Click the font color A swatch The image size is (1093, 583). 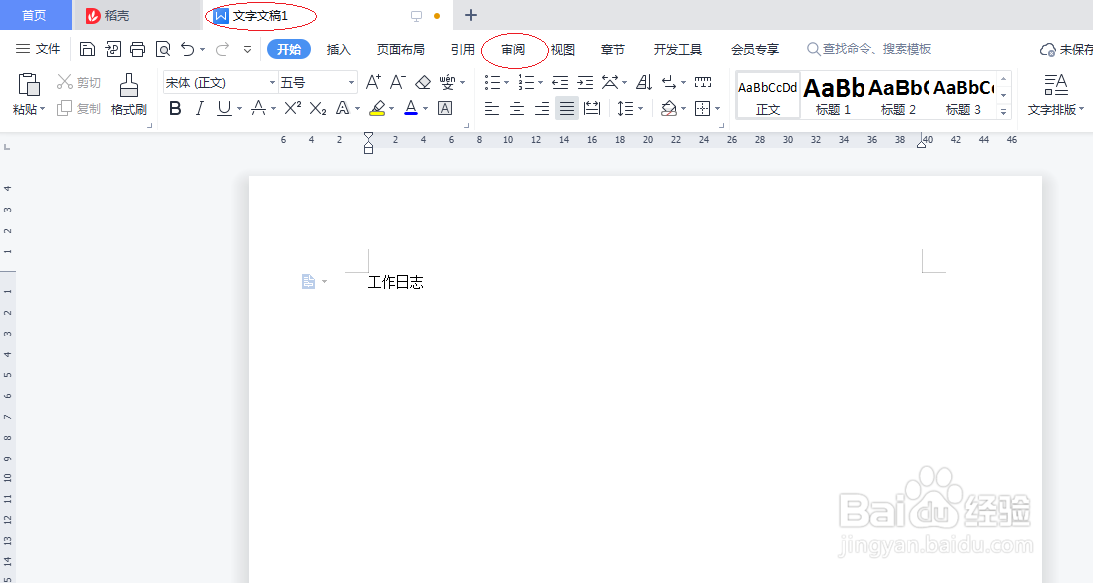click(411, 108)
